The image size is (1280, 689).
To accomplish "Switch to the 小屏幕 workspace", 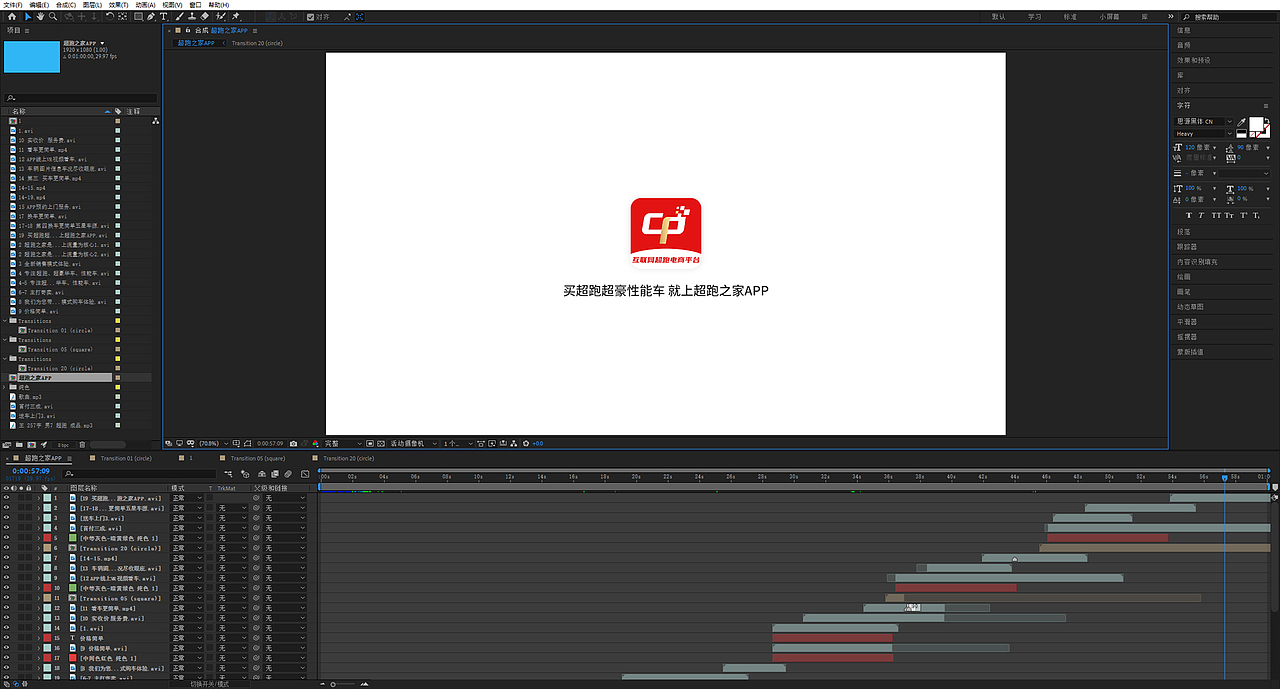I will [1110, 17].
